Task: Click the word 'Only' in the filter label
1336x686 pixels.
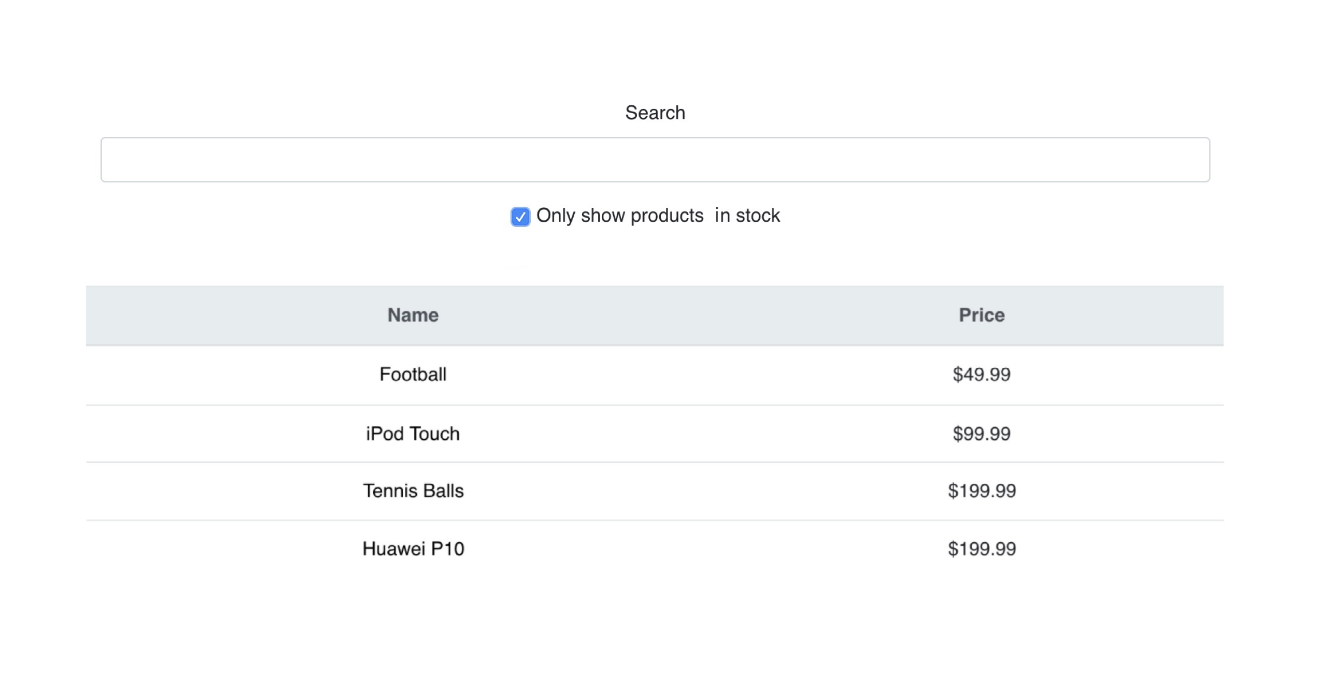Action: coord(556,216)
